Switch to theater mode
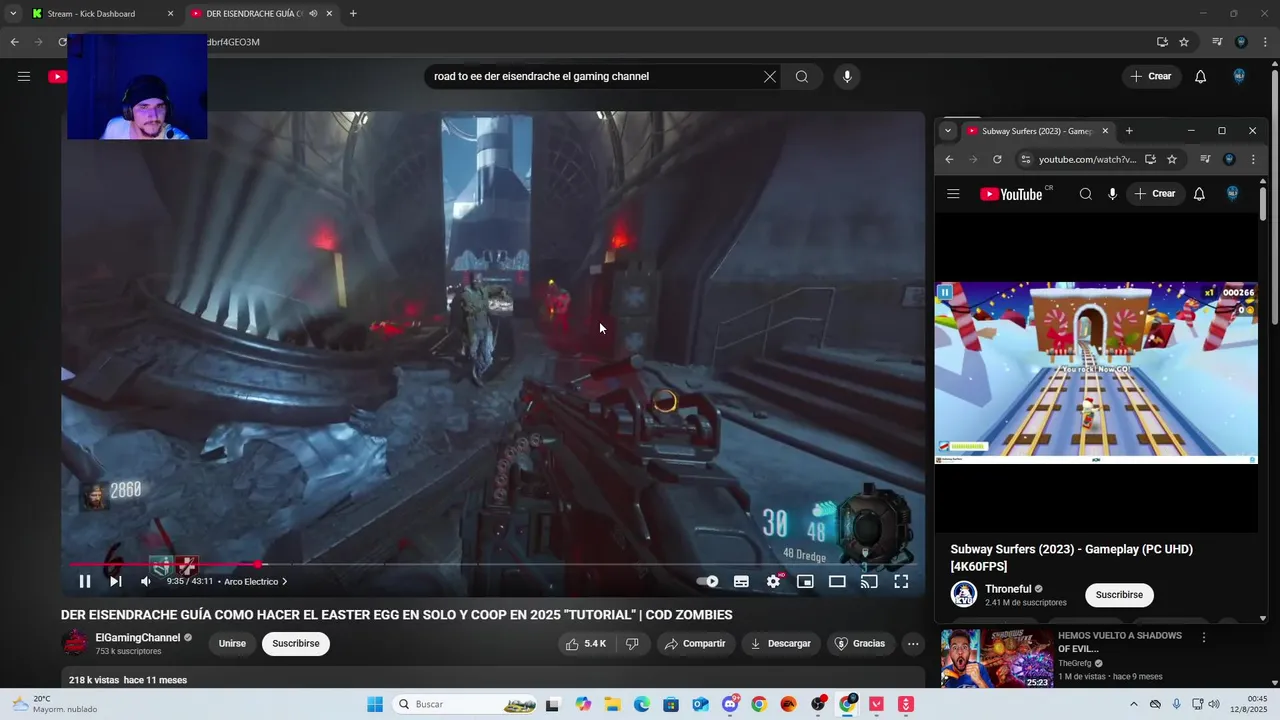1280x720 pixels. point(837,581)
